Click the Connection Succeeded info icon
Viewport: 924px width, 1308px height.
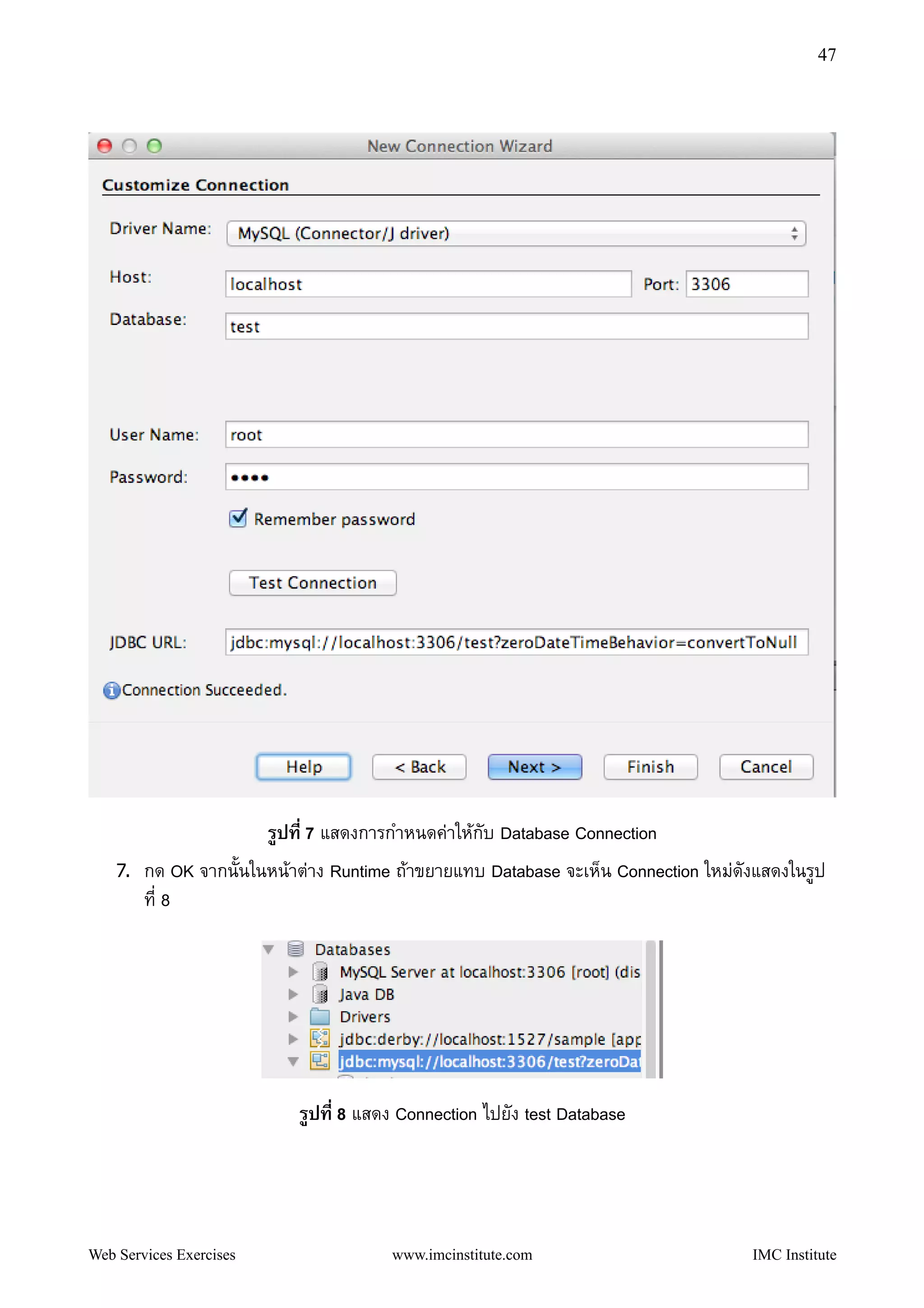111,691
